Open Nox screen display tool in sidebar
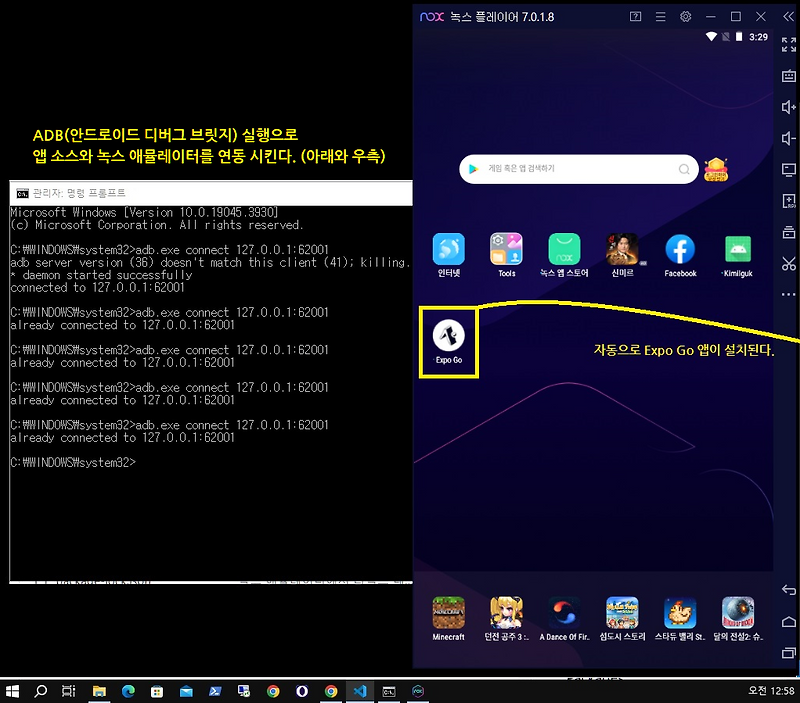 (x=788, y=169)
